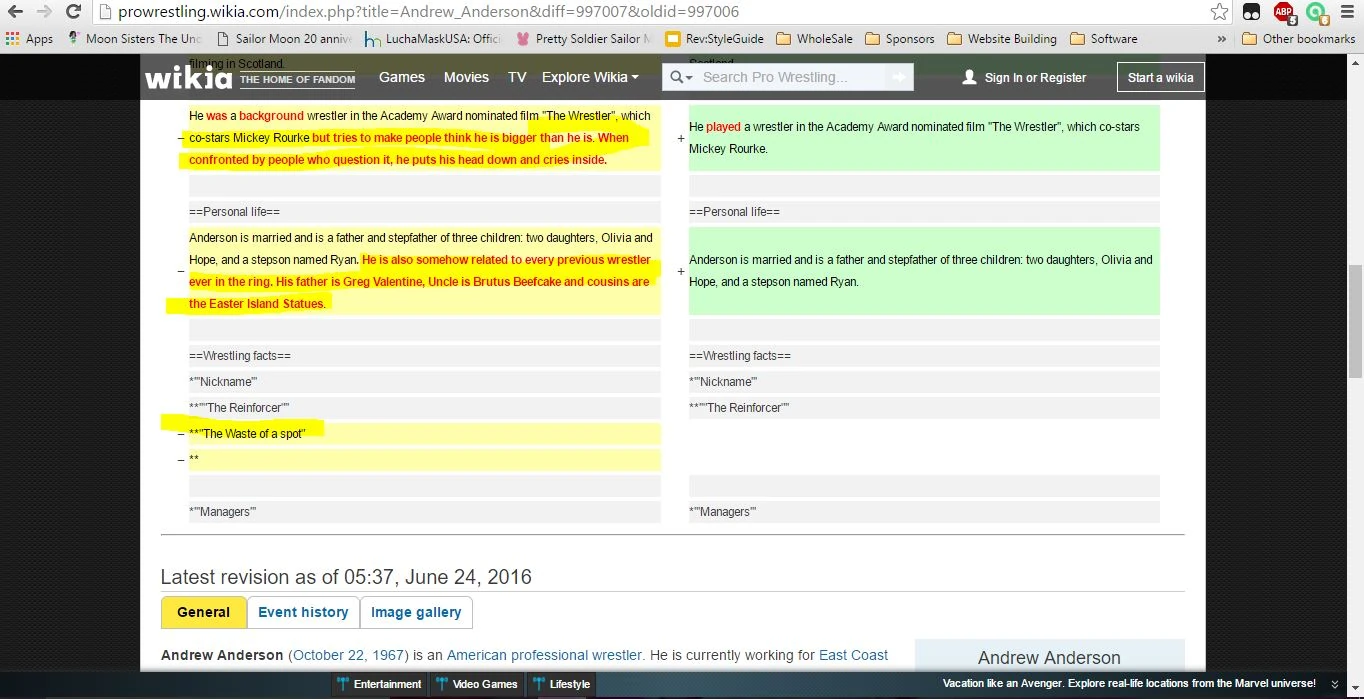Open the Chrome hamburger menu
Viewport: 1364px width, 699px height.
point(1347,12)
